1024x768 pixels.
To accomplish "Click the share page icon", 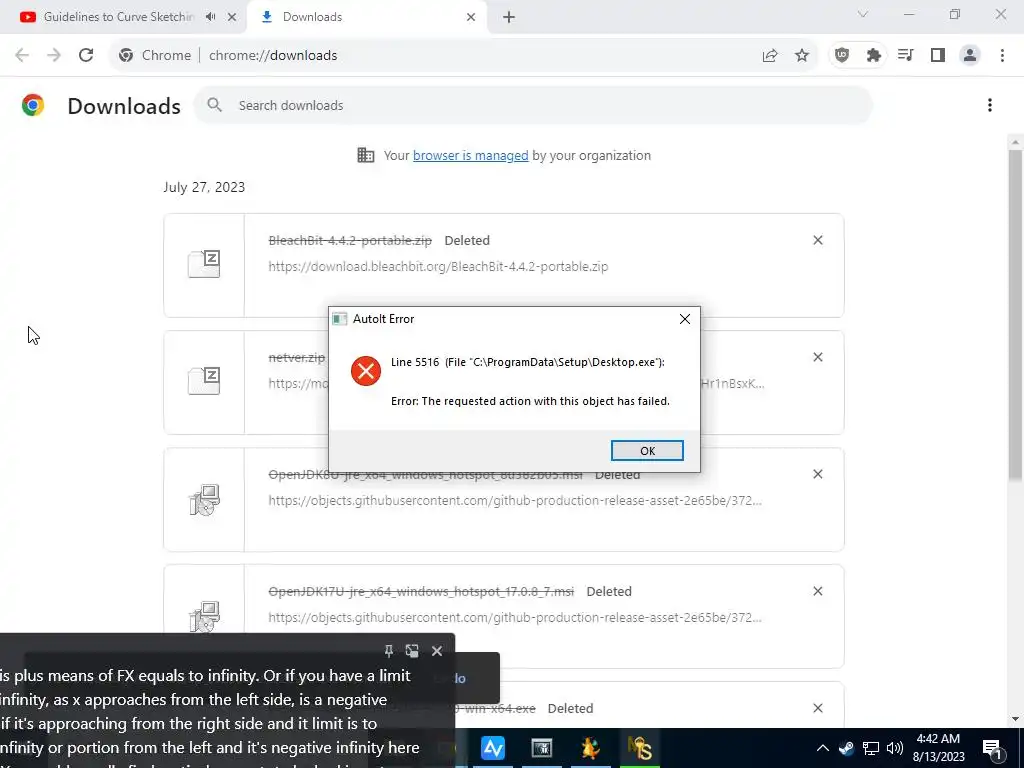I will pyautogui.click(x=770, y=56).
